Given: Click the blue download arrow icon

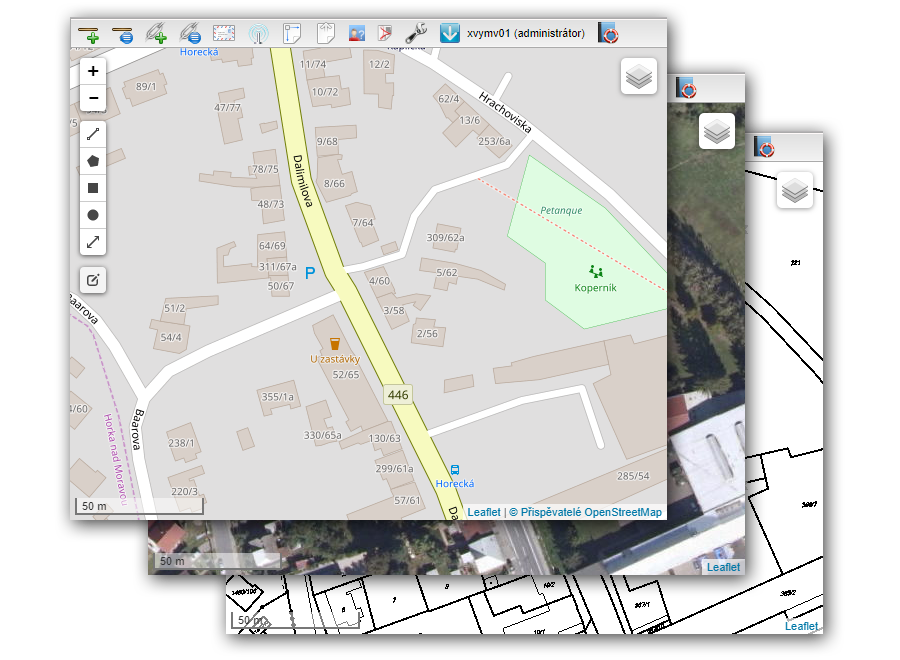Looking at the screenshot, I should click(x=450, y=33).
